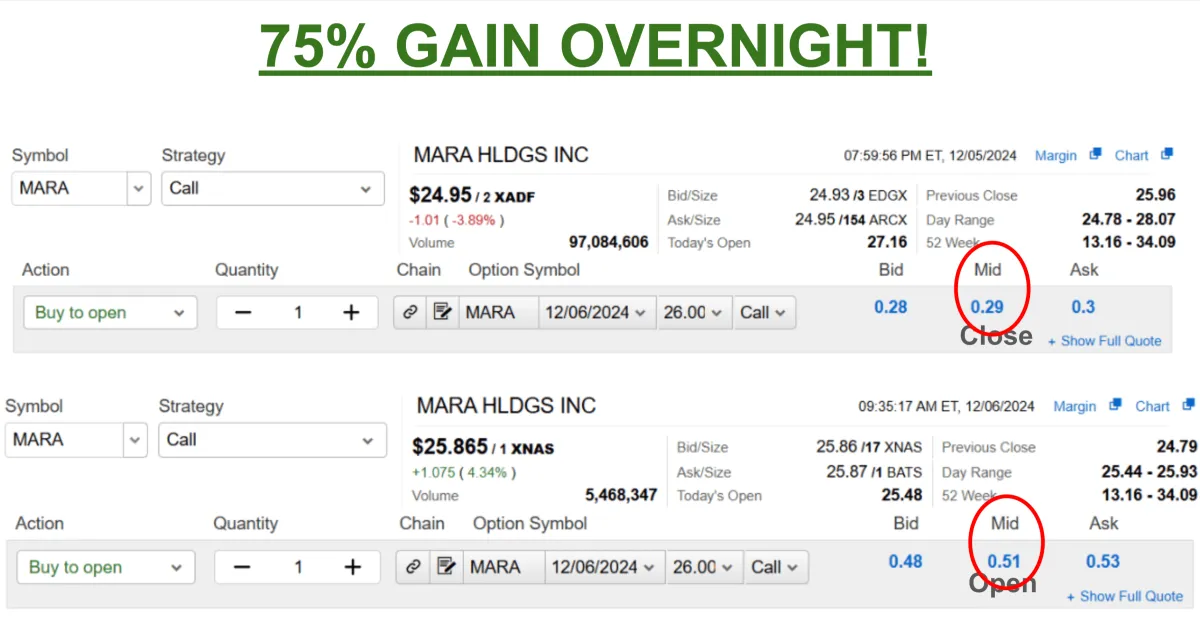Increase quantity with plus in top row
1200x618 pixels.
click(x=351, y=313)
